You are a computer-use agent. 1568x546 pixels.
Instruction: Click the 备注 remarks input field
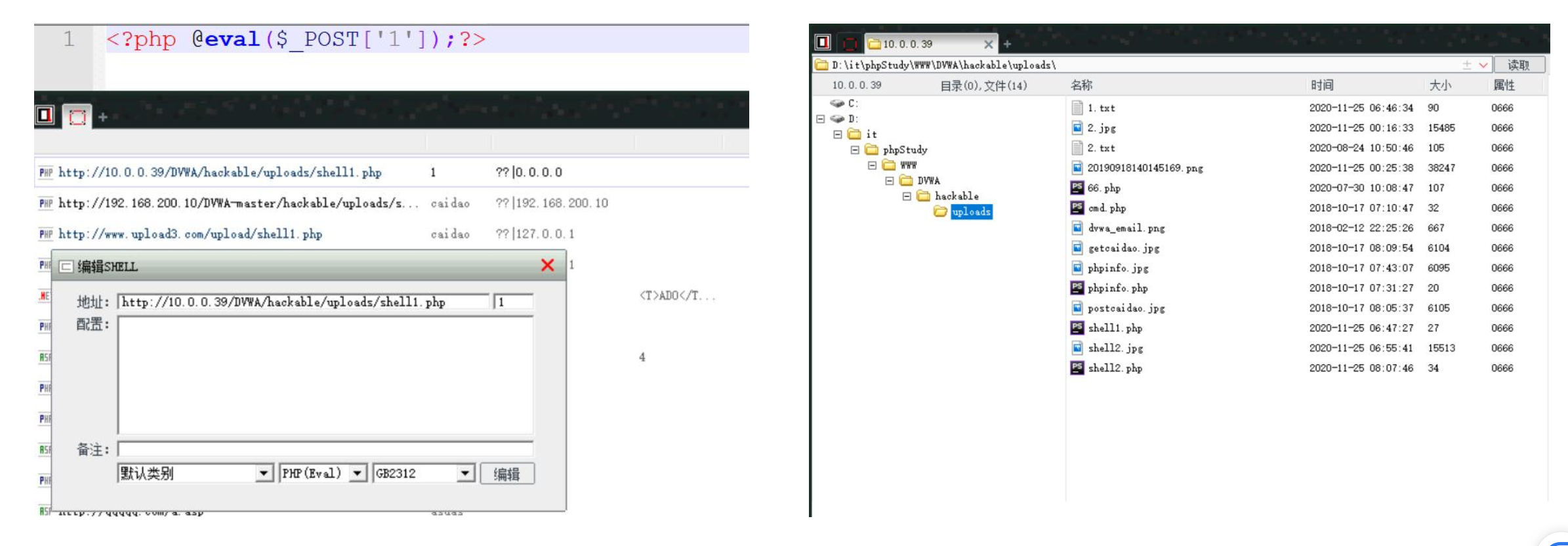[325, 449]
